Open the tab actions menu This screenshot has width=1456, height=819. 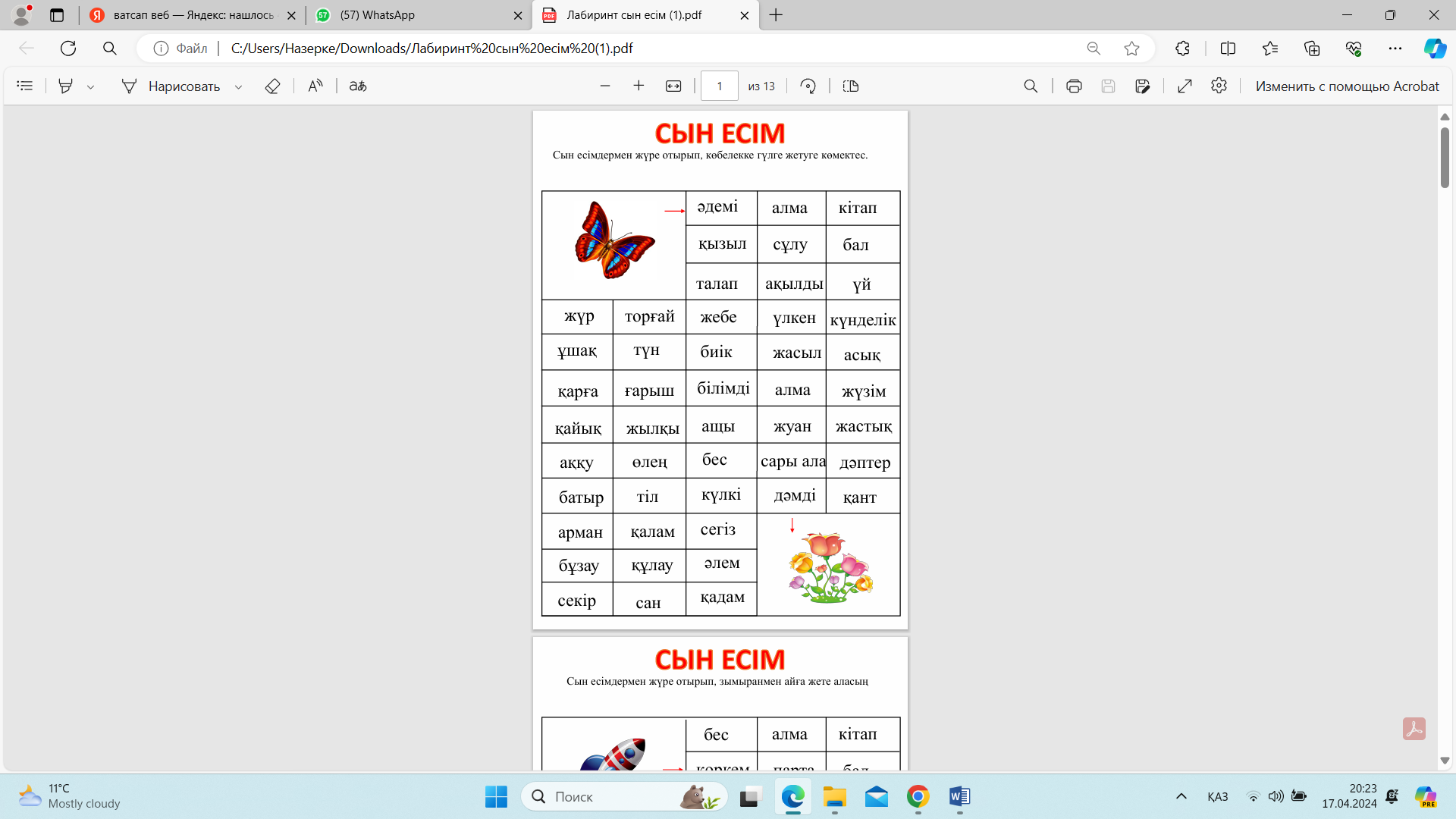click(56, 15)
